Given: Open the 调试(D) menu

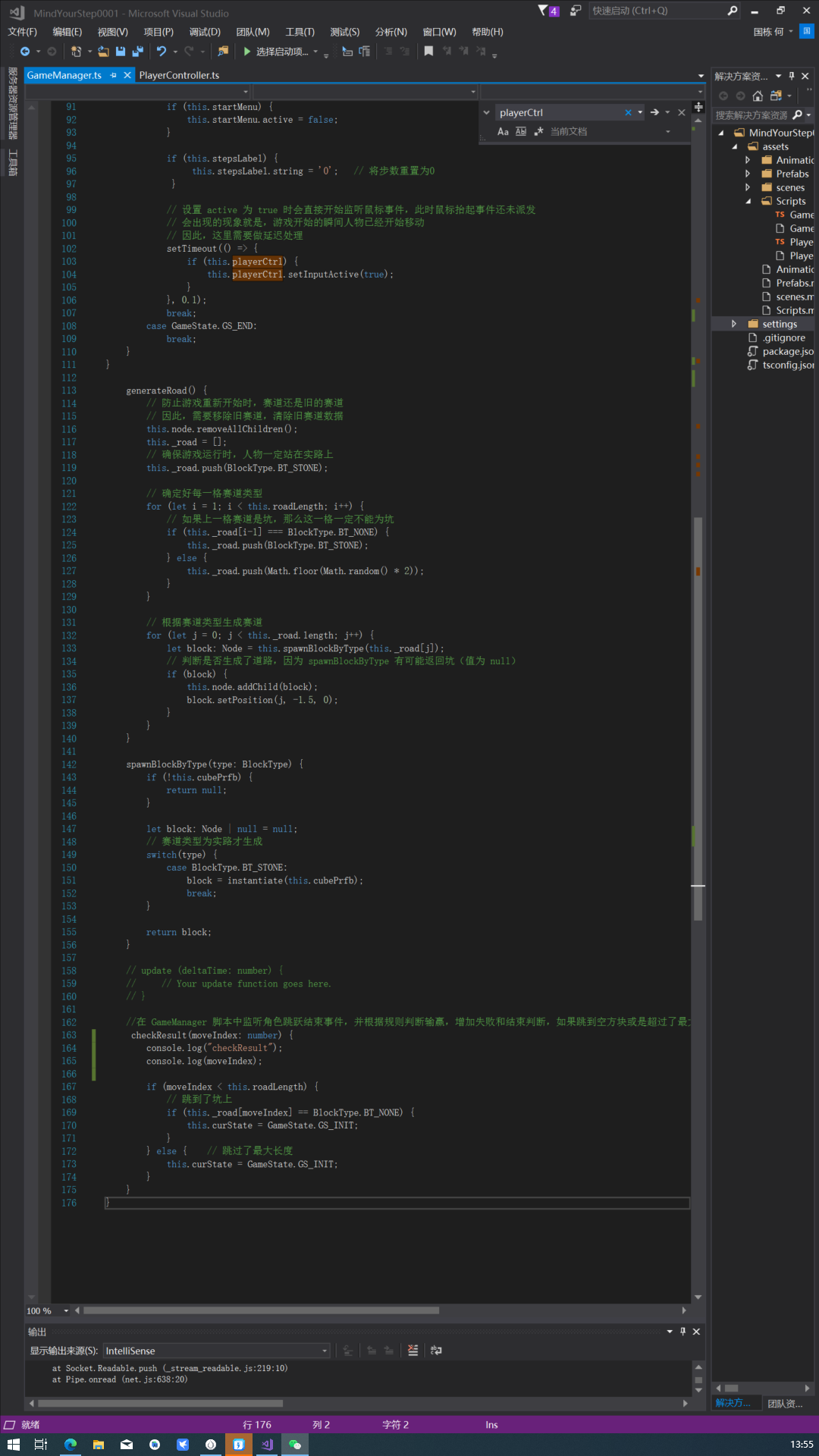Looking at the screenshot, I should pyautogui.click(x=205, y=32).
